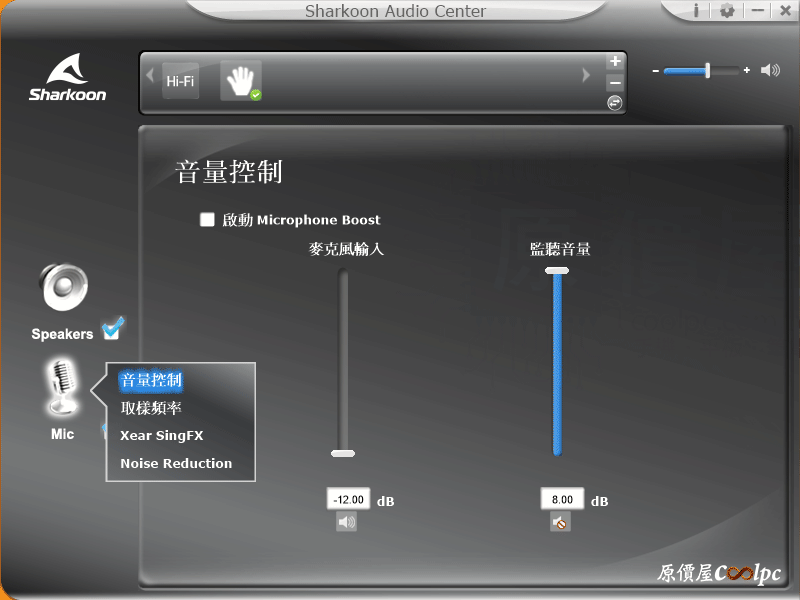The image size is (800, 600).
Task: Minimize the Sharkoon Audio Center window
Action: tap(758, 10)
